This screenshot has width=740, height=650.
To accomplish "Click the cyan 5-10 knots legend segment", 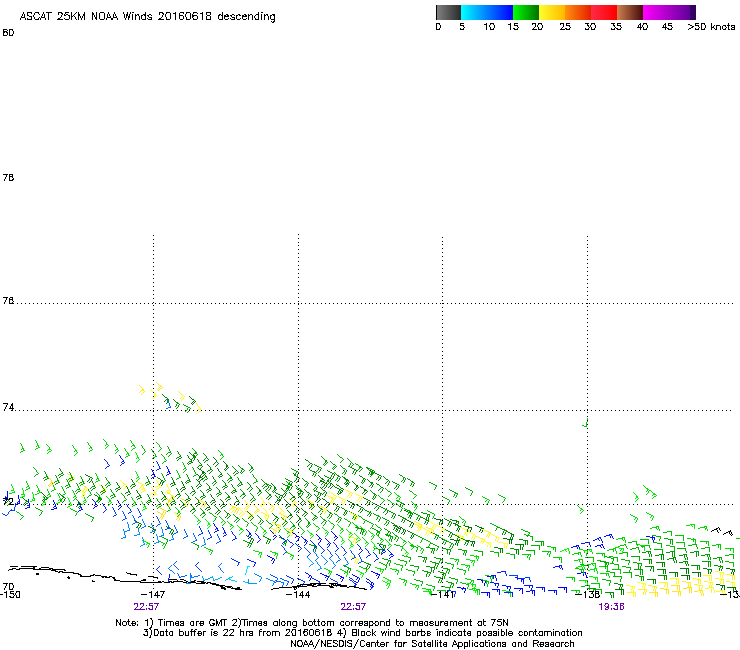I will [x=474, y=12].
